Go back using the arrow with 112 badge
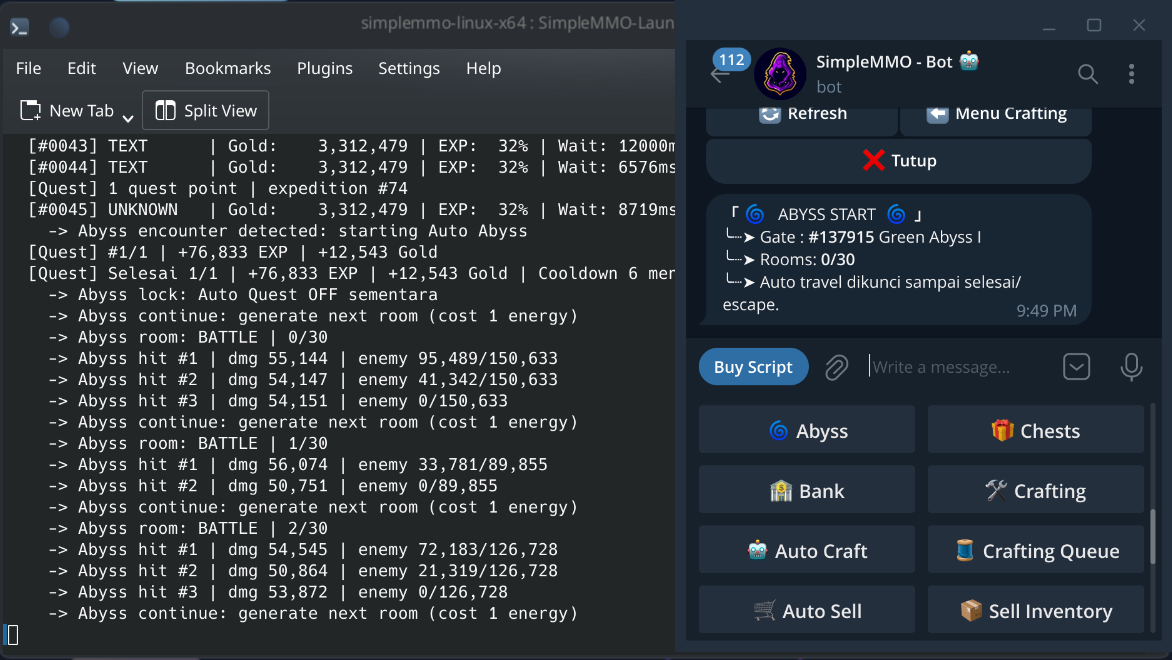1172x660 pixels. [x=719, y=74]
